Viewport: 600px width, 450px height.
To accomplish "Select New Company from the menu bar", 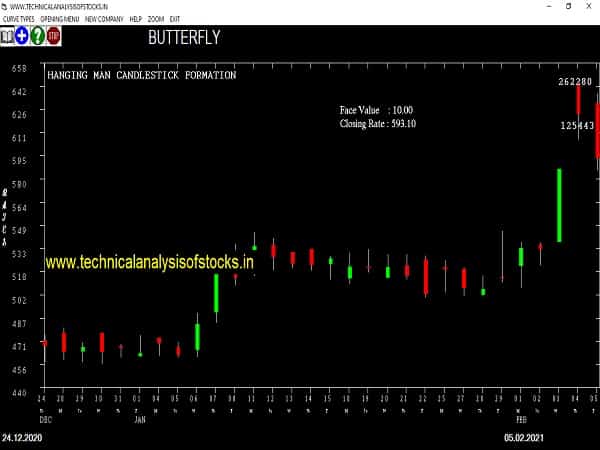I will coord(104,19).
